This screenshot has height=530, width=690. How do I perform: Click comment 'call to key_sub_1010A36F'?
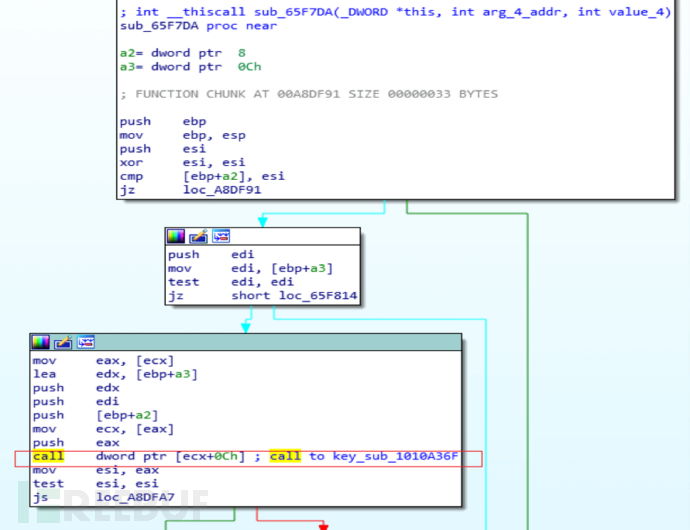point(364,456)
